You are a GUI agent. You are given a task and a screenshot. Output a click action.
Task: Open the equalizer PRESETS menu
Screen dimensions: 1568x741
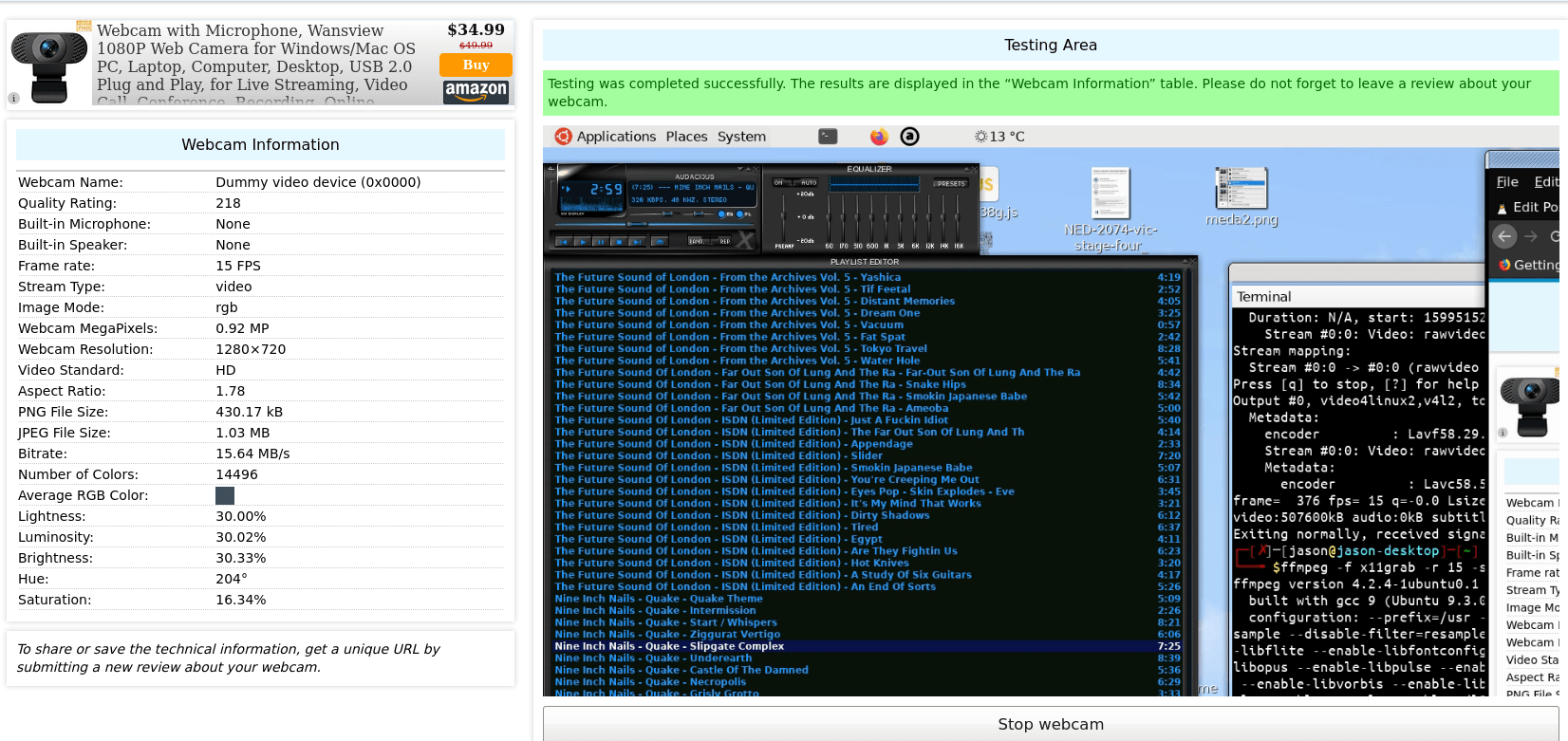coord(949,183)
